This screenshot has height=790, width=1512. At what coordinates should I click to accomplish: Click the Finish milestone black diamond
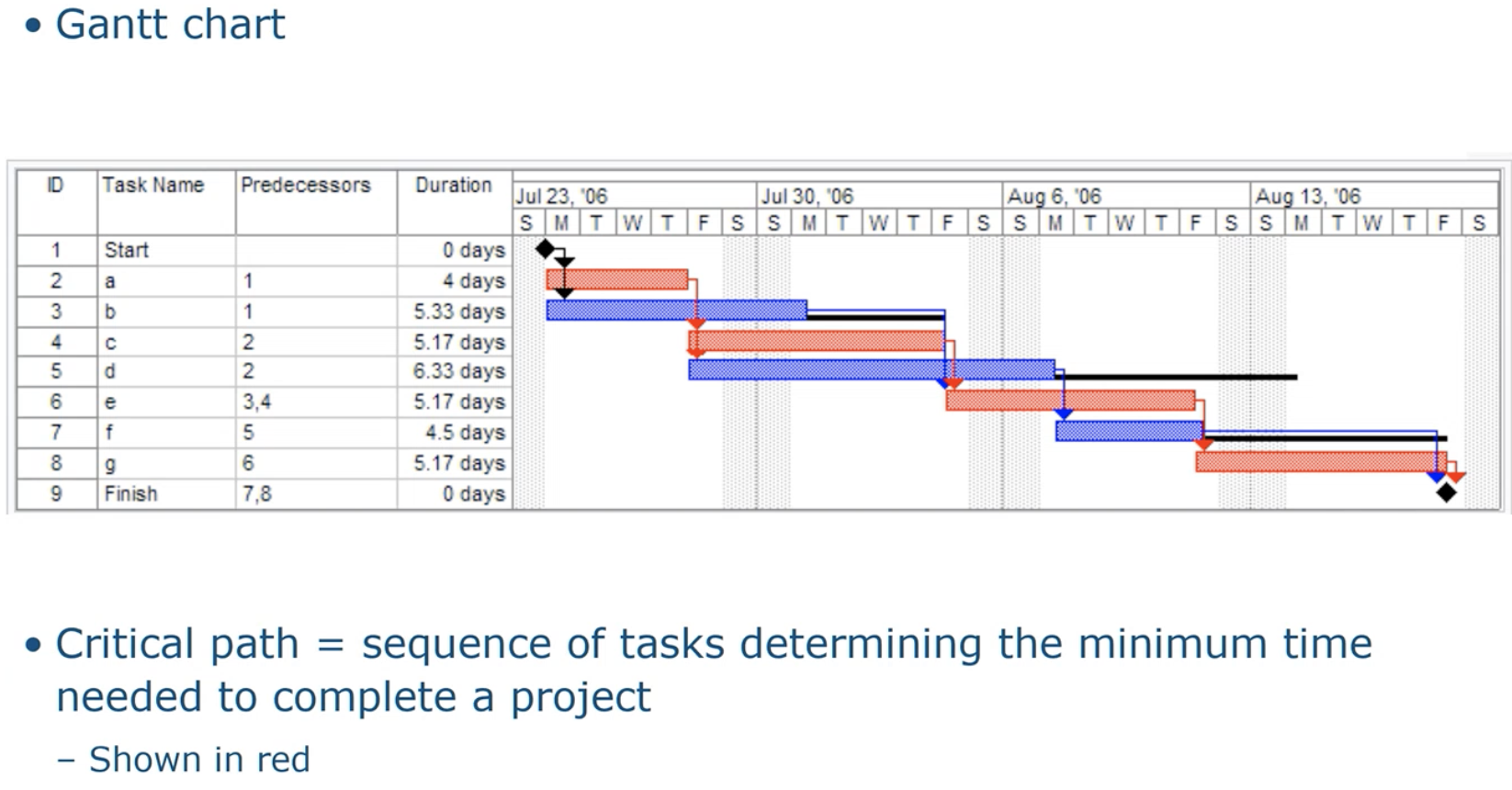pos(1447,493)
